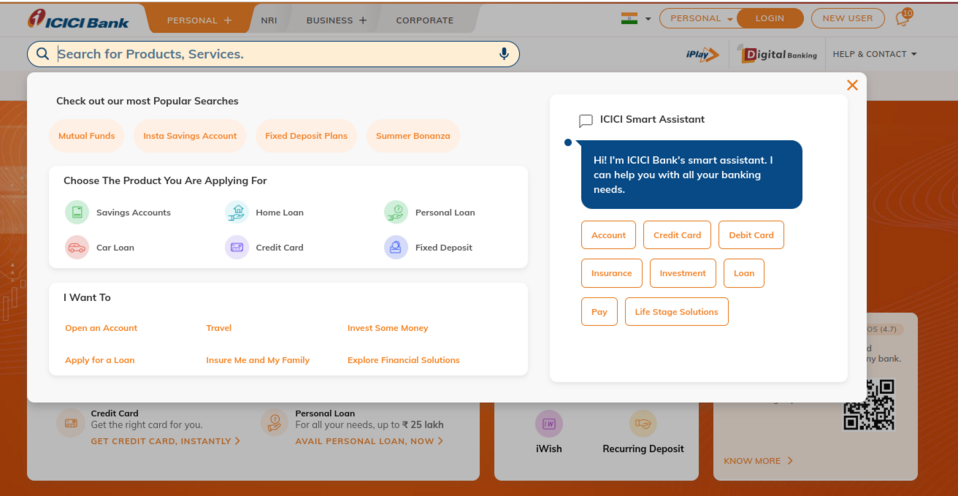958x496 pixels.
Task: Click the Personal Loan icon
Action: (396, 213)
